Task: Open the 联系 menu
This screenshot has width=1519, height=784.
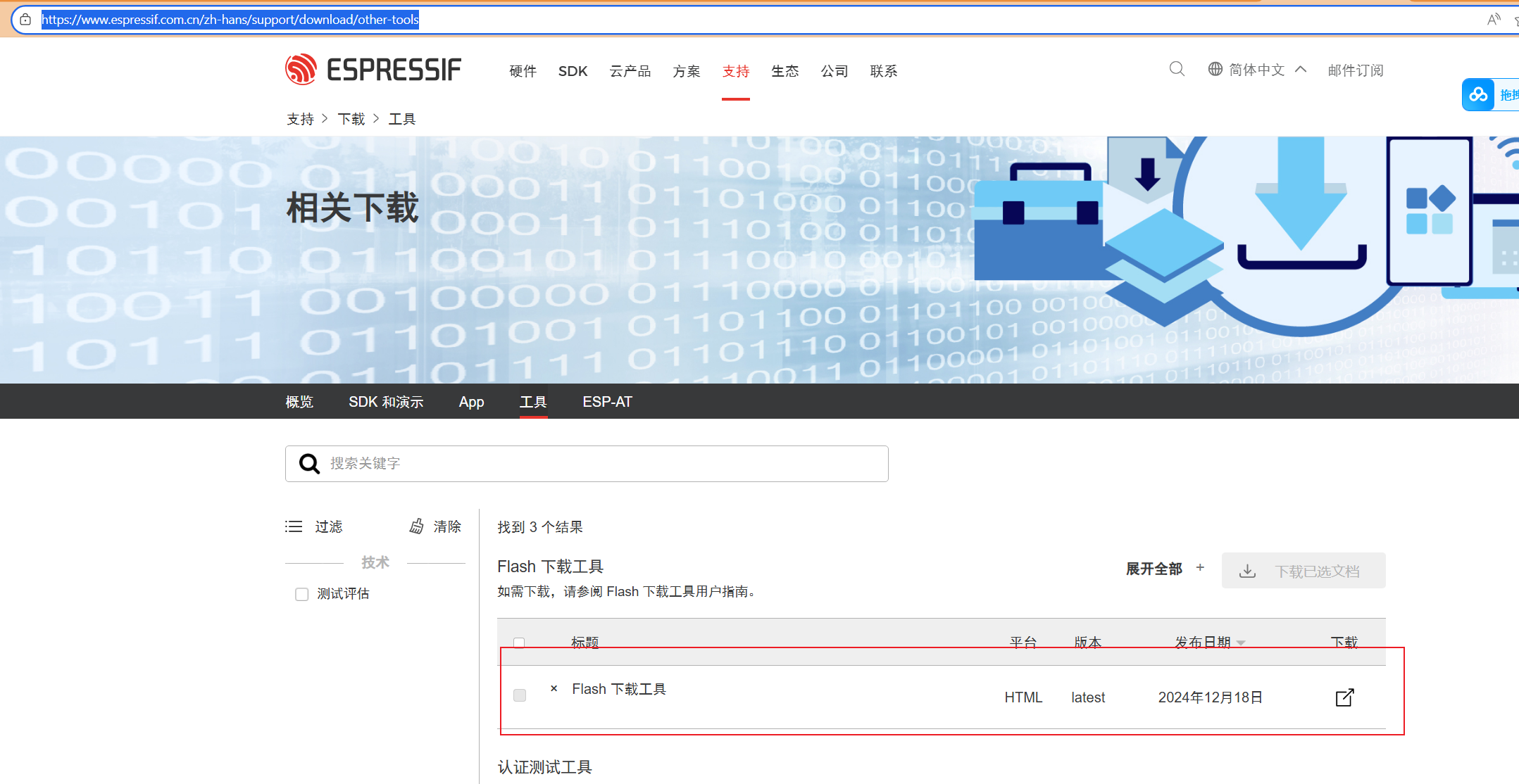Action: [884, 71]
